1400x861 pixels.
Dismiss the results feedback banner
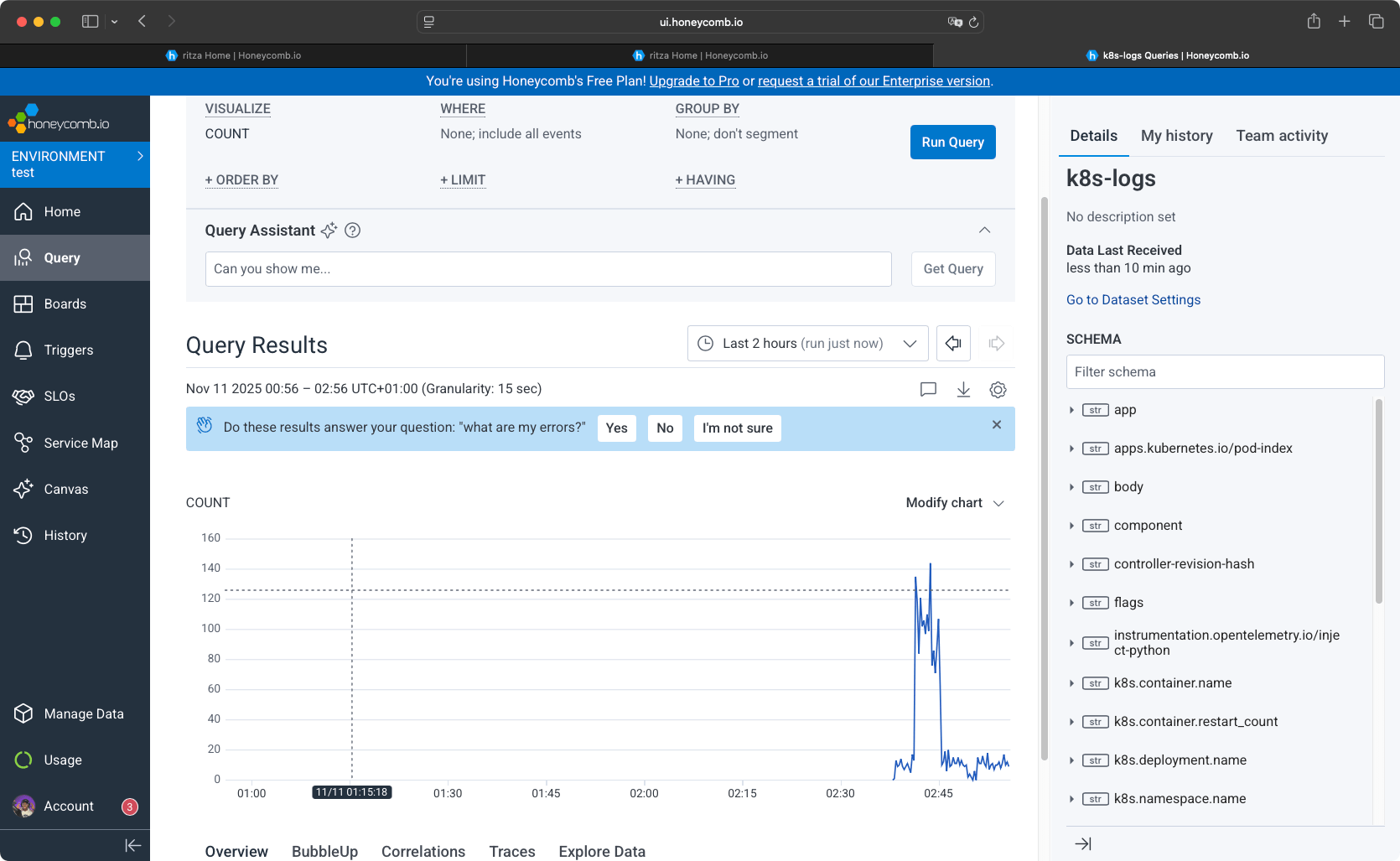point(997,425)
